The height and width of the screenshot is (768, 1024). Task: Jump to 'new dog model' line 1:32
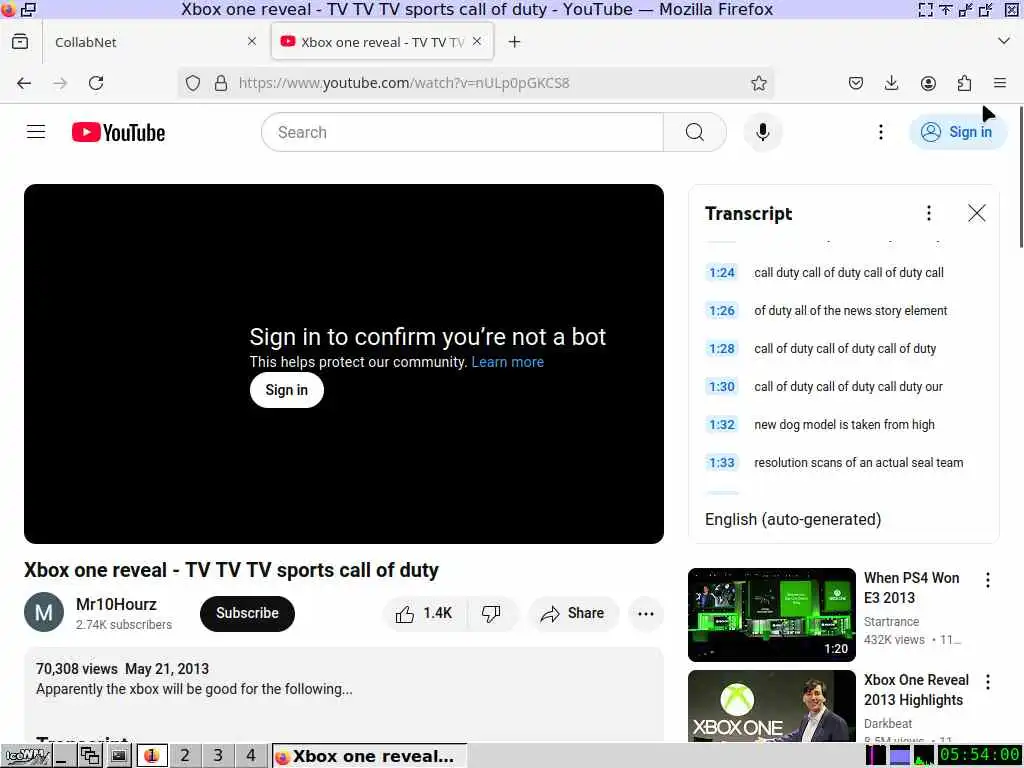844,424
